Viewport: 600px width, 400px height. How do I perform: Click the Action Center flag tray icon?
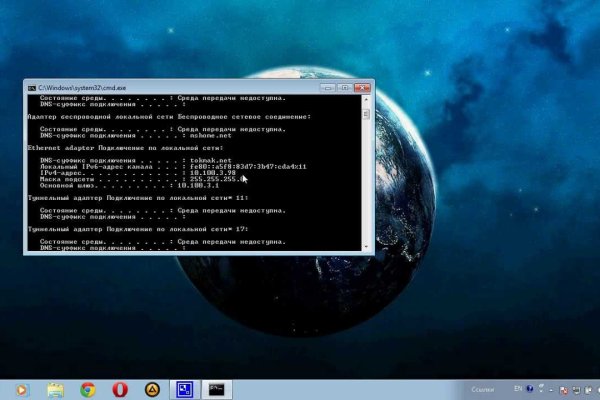tap(565, 387)
